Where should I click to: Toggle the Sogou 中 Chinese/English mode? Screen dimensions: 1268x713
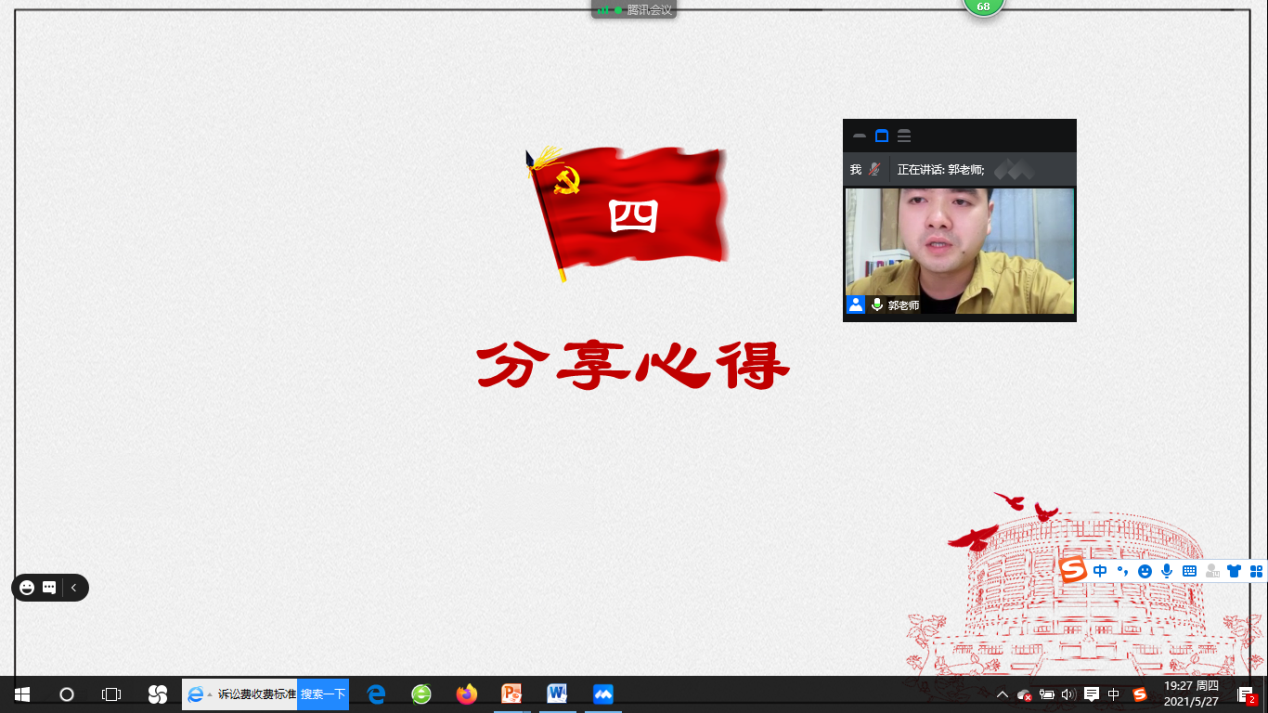pos(1100,571)
